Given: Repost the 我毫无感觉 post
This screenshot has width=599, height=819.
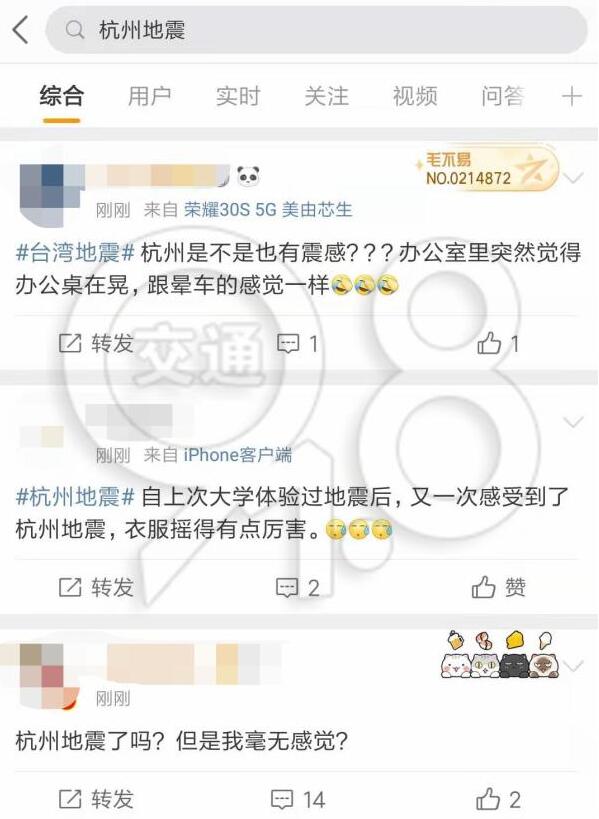Looking at the screenshot, I should tap(96, 799).
